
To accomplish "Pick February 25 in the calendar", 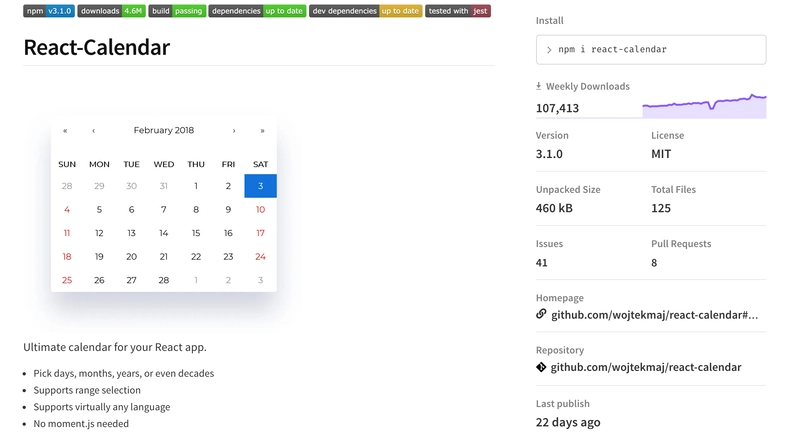I will [x=67, y=280].
